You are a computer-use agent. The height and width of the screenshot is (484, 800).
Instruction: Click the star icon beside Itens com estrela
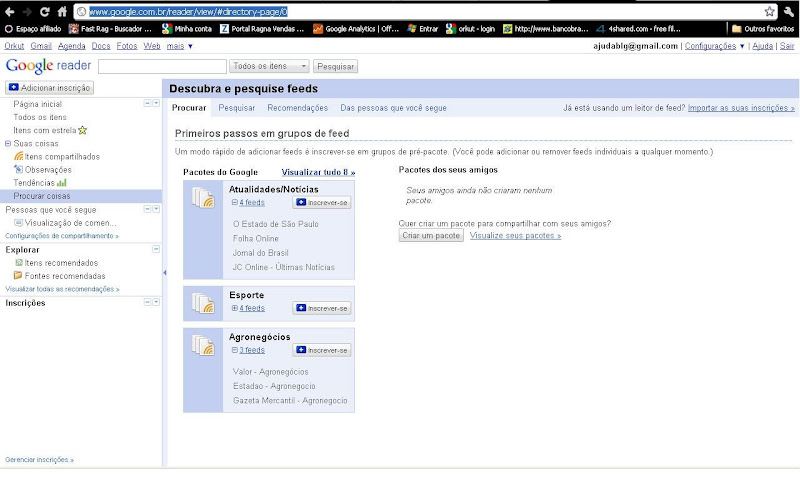82,130
